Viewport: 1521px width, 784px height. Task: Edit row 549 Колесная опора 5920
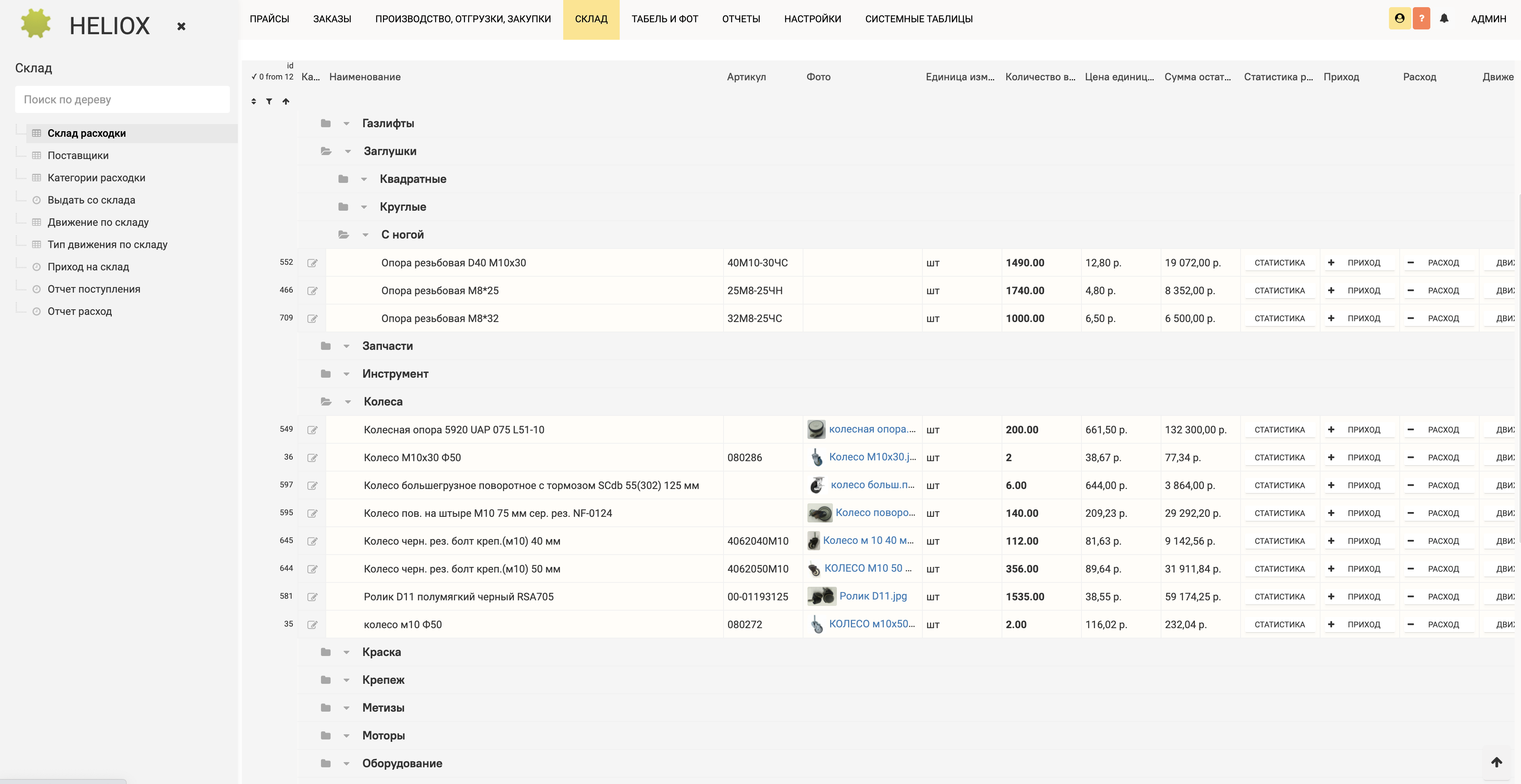coord(312,431)
